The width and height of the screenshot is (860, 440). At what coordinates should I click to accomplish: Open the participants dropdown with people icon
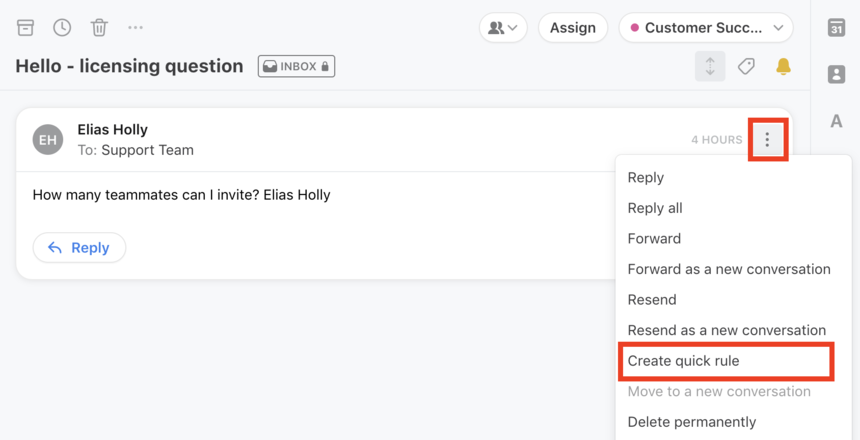pos(503,27)
